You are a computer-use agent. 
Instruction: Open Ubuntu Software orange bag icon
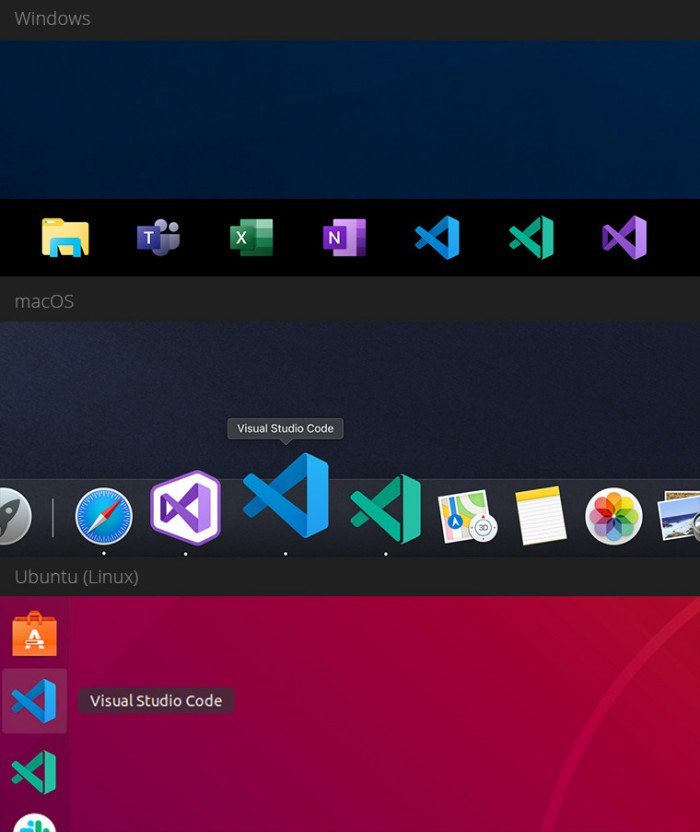pos(34,634)
